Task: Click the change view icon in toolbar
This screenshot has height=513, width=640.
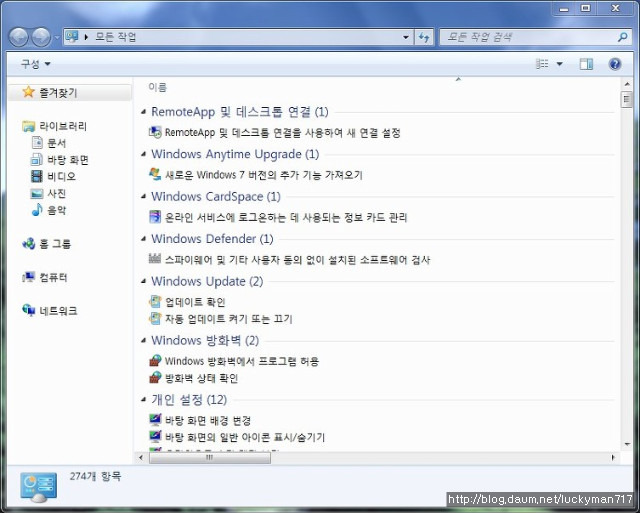Action: coord(542,64)
